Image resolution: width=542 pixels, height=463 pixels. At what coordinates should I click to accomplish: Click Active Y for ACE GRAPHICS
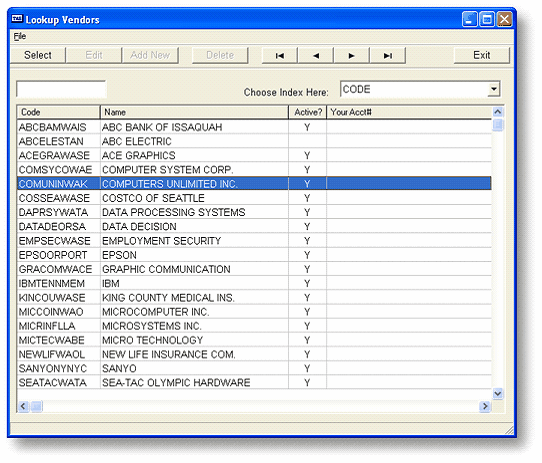(307, 156)
